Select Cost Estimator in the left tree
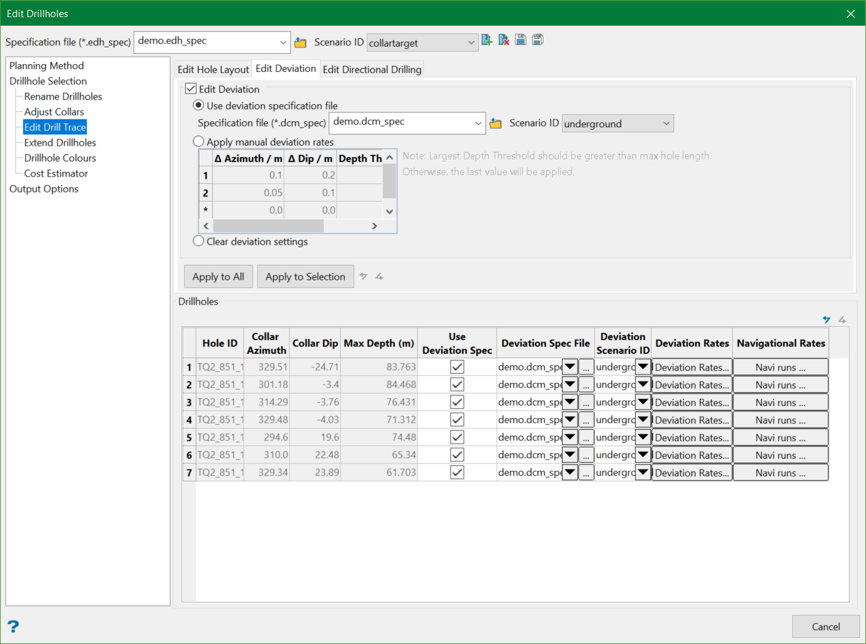The height and width of the screenshot is (644, 866). (x=56, y=173)
